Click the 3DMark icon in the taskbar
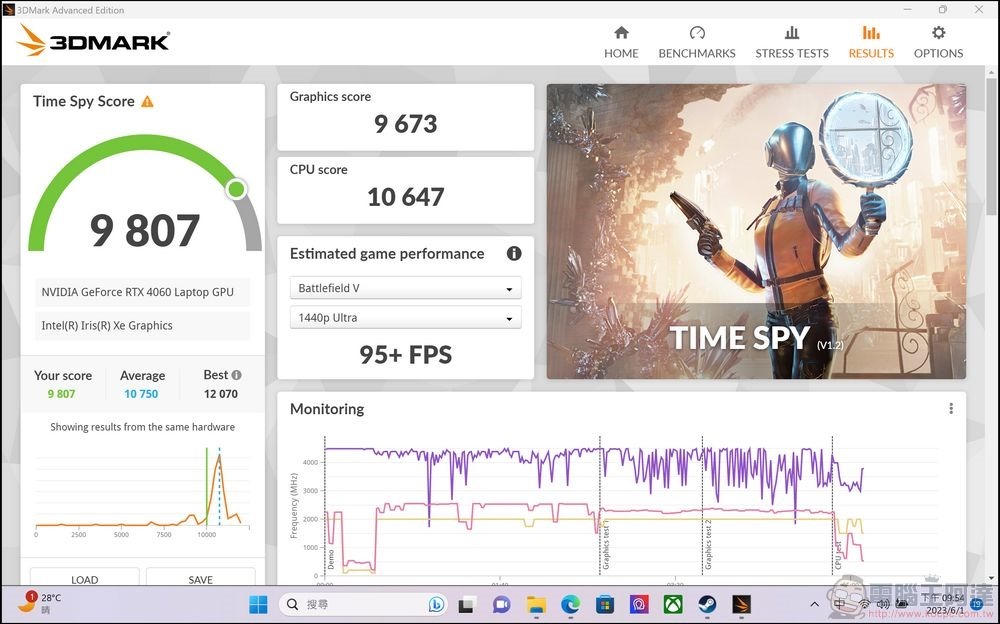Screen dimensions: 1000x624 click(740, 605)
